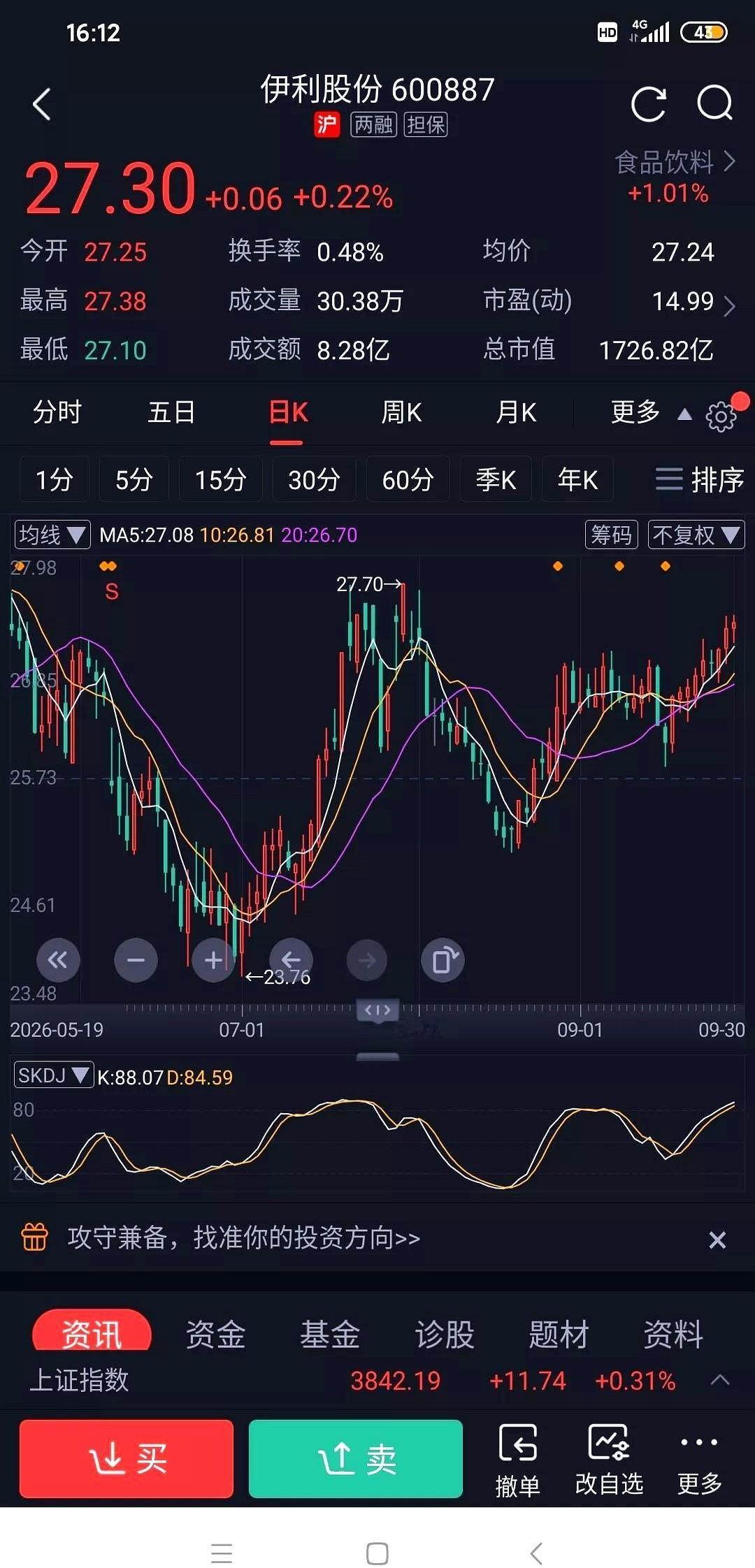Select the 年K period

tap(577, 479)
